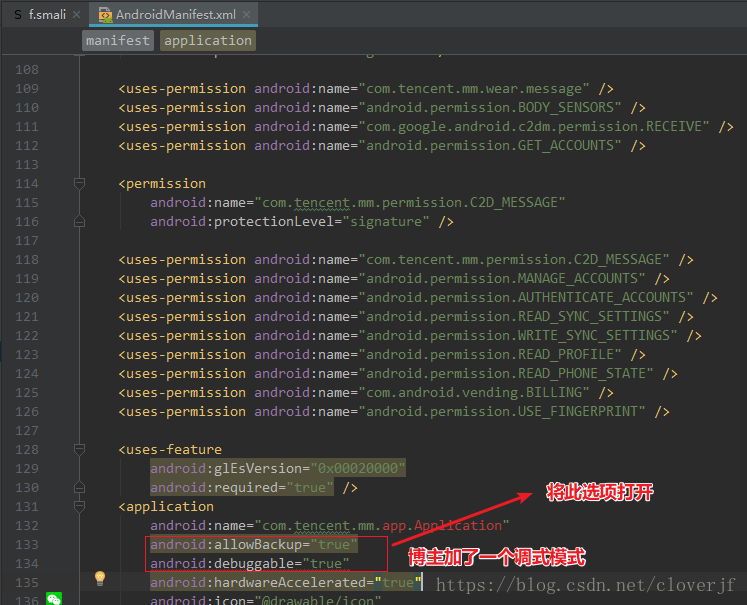Open the light bulb quick-fix on line 135
The width and height of the screenshot is (747, 605).
(100, 578)
